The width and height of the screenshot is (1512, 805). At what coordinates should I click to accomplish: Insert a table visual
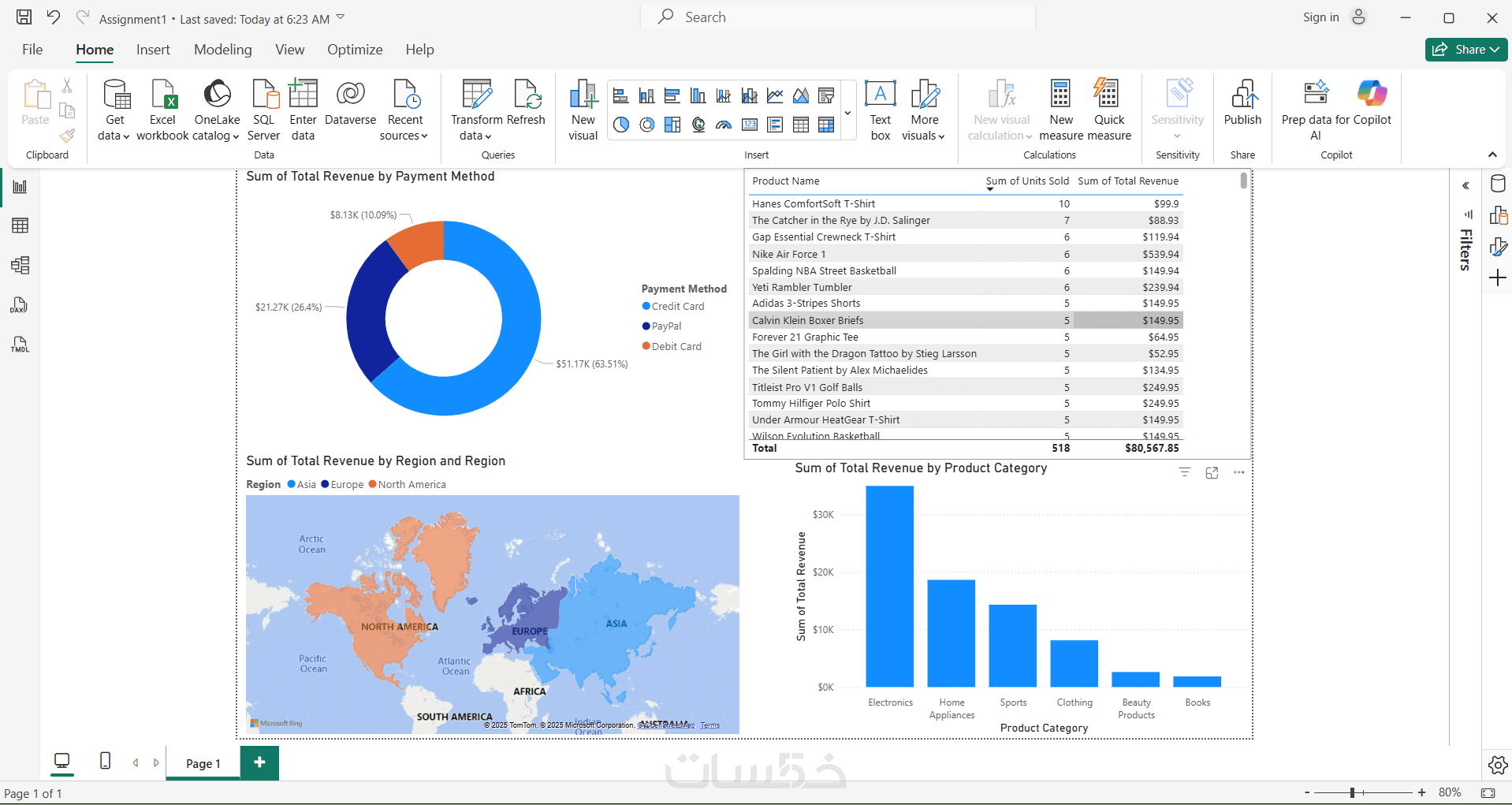pyautogui.click(x=801, y=125)
